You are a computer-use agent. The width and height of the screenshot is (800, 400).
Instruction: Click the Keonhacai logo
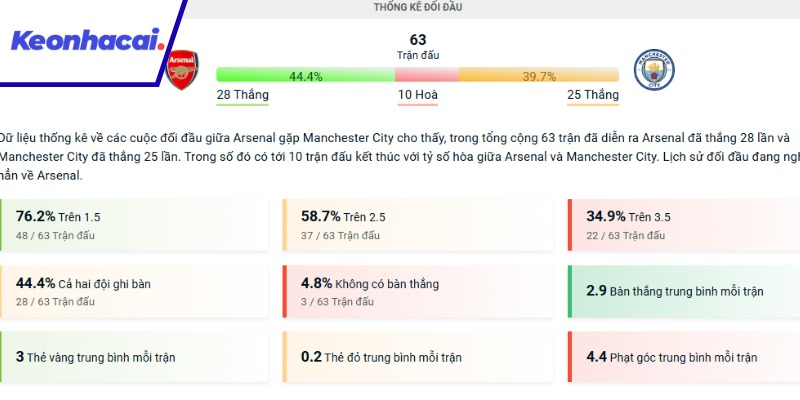coord(86,41)
